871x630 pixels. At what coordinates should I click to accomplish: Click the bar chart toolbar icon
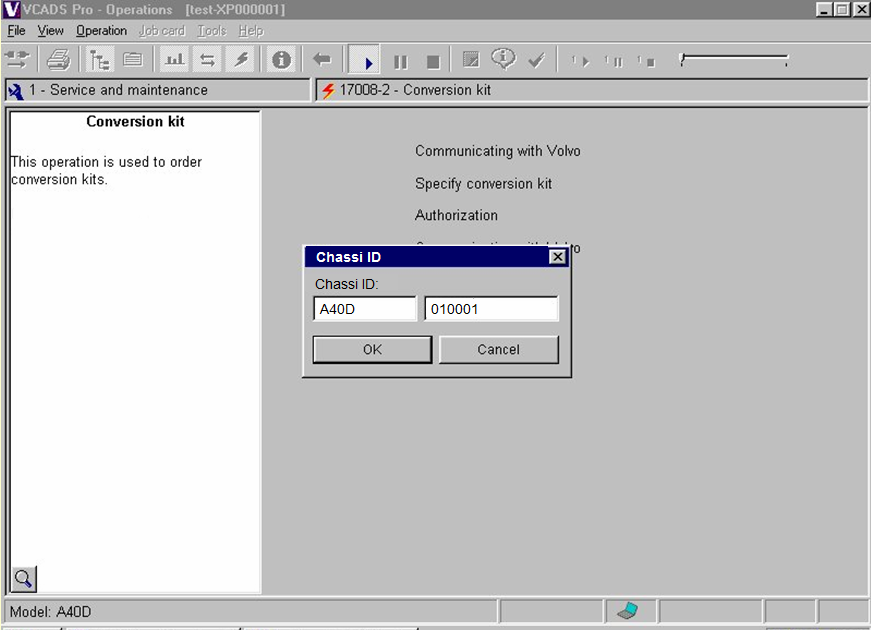pos(174,59)
